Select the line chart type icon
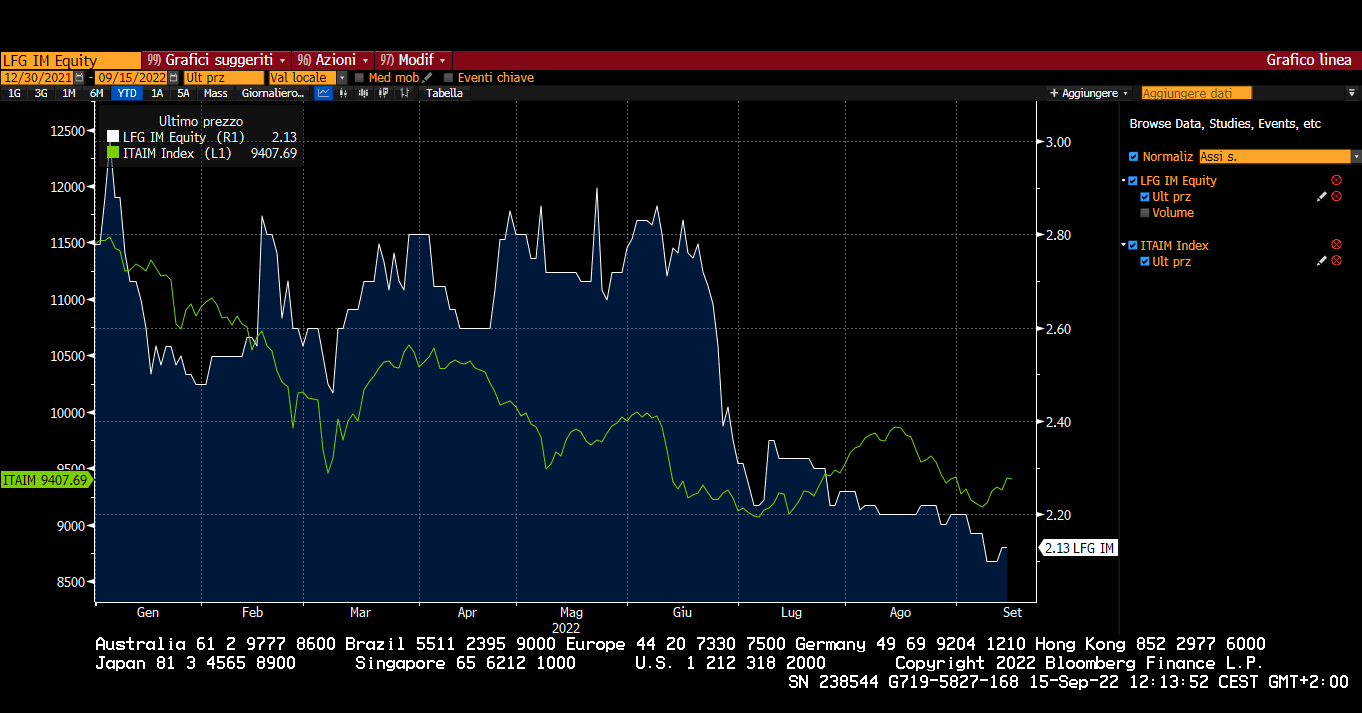Viewport: 1362px width, 713px height. click(323, 93)
